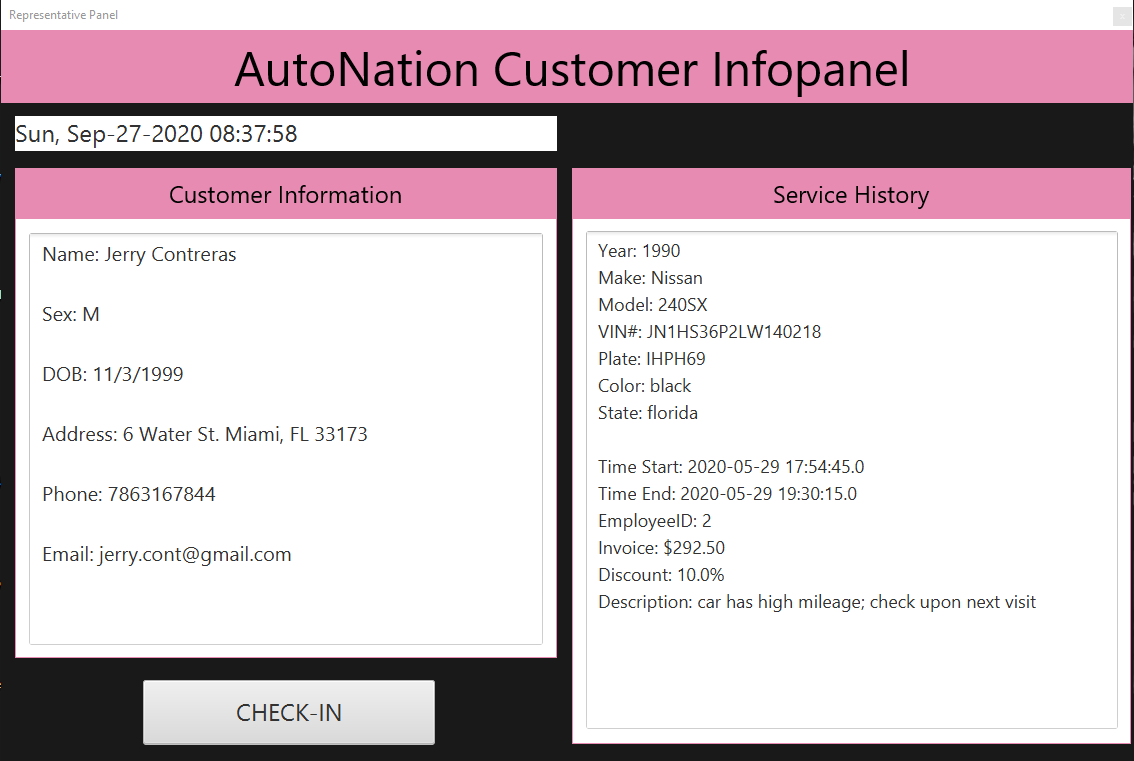This screenshot has width=1134, height=761.
Task: Click the VIN# JN1HS36P2LW140218 line
Action: (x=709, y=332)
